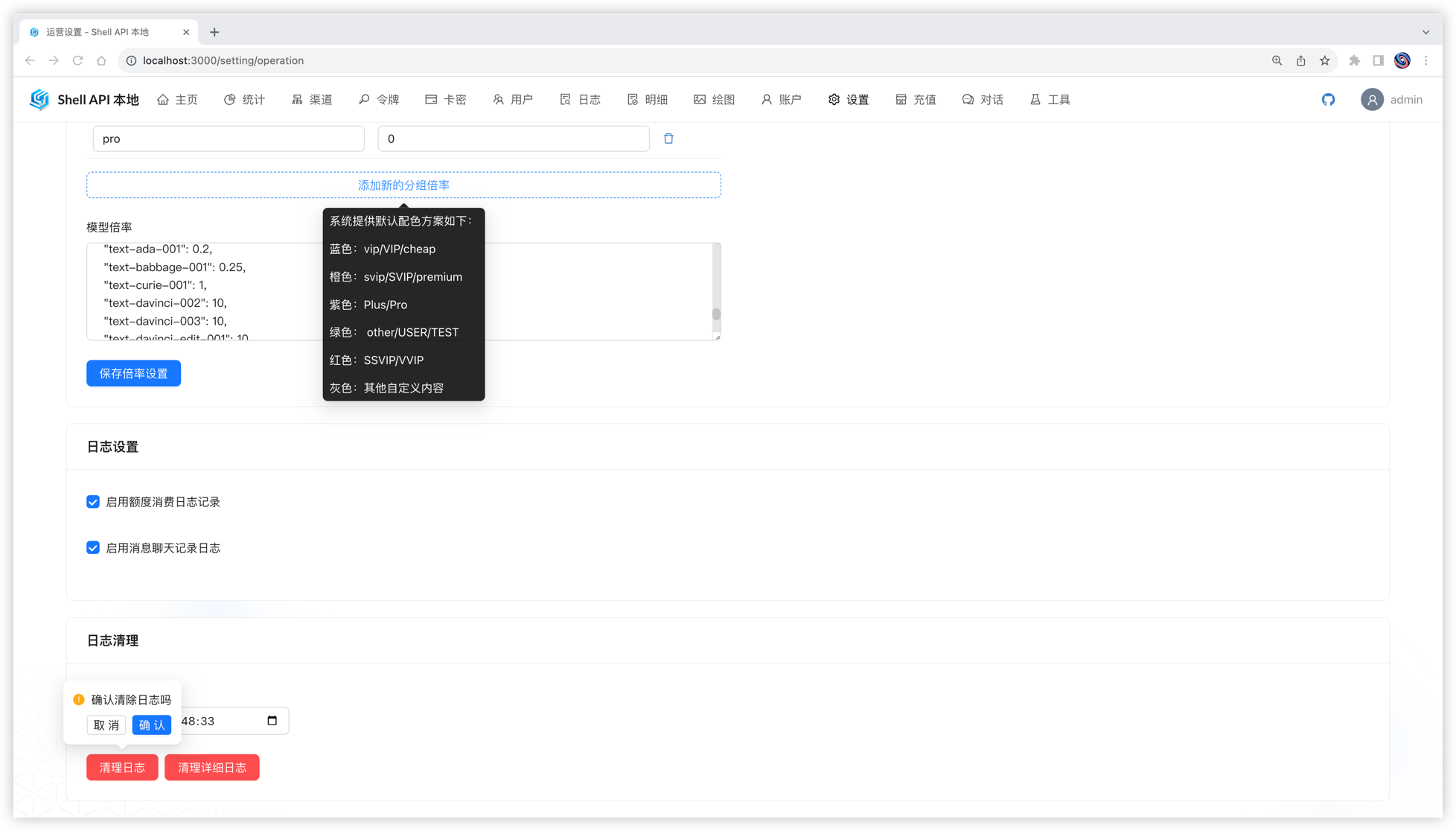Click the Shell API logo icon
Viewport: 1456px width, 831px height.
click(x=39, y=100)
